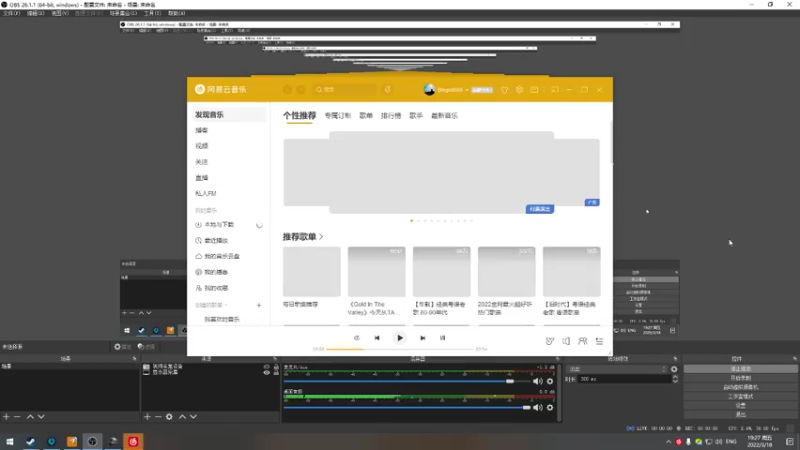Move source up in OBS sources panel

[182, 417]
